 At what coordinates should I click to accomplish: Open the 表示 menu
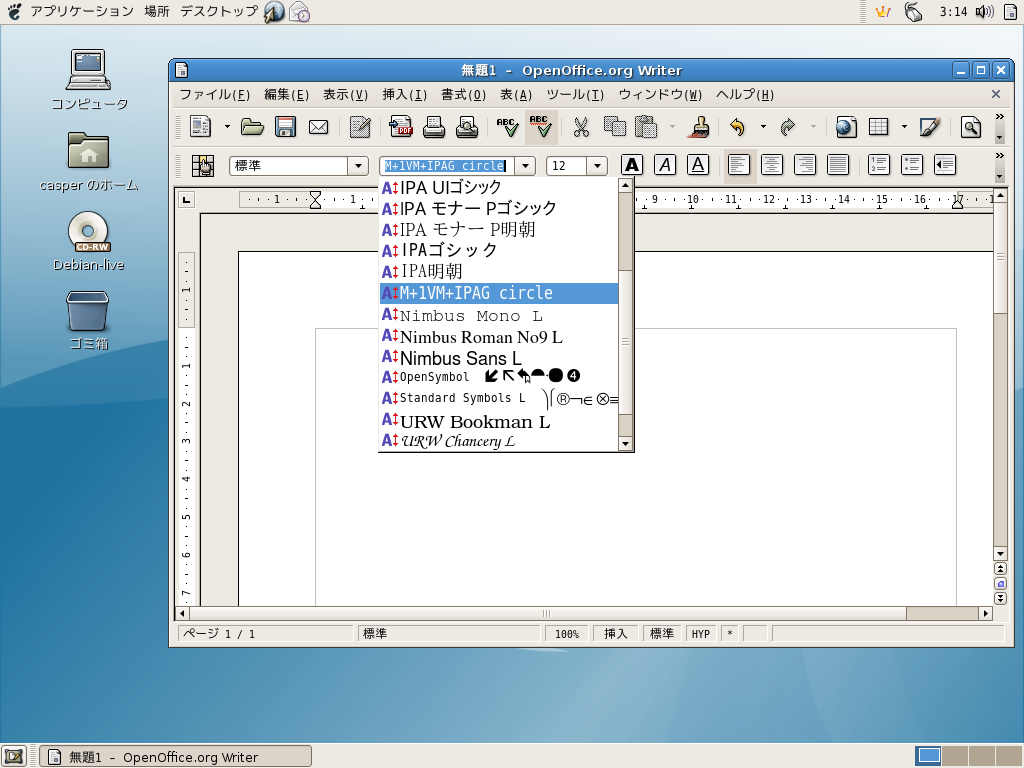(x=345, y=95)
